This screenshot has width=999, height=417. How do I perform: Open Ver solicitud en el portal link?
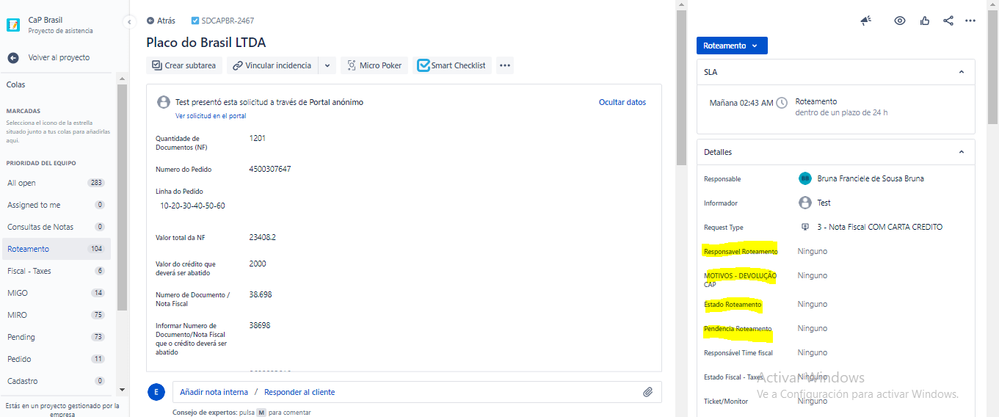210,116
